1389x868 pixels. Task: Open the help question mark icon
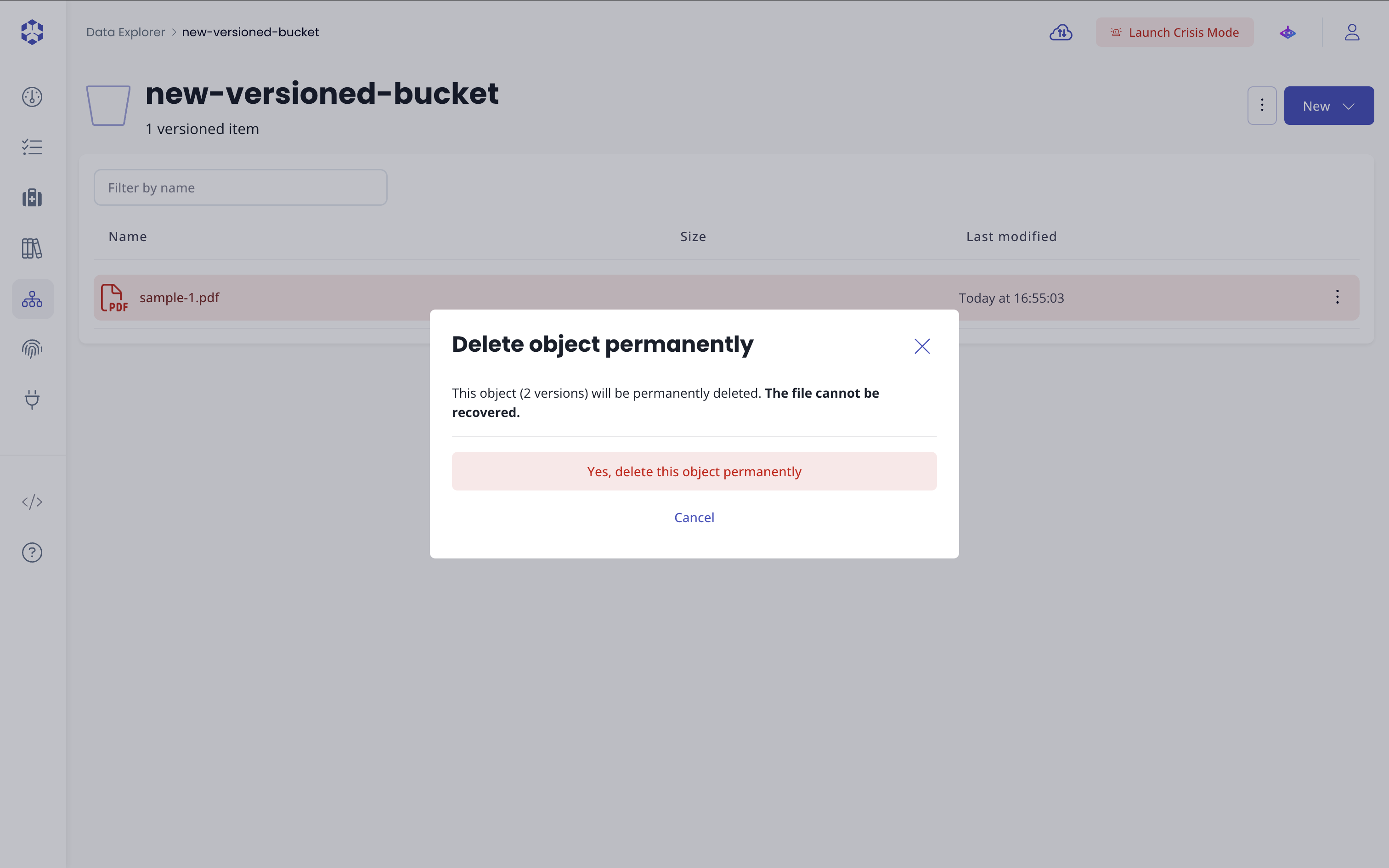point(32,552)
